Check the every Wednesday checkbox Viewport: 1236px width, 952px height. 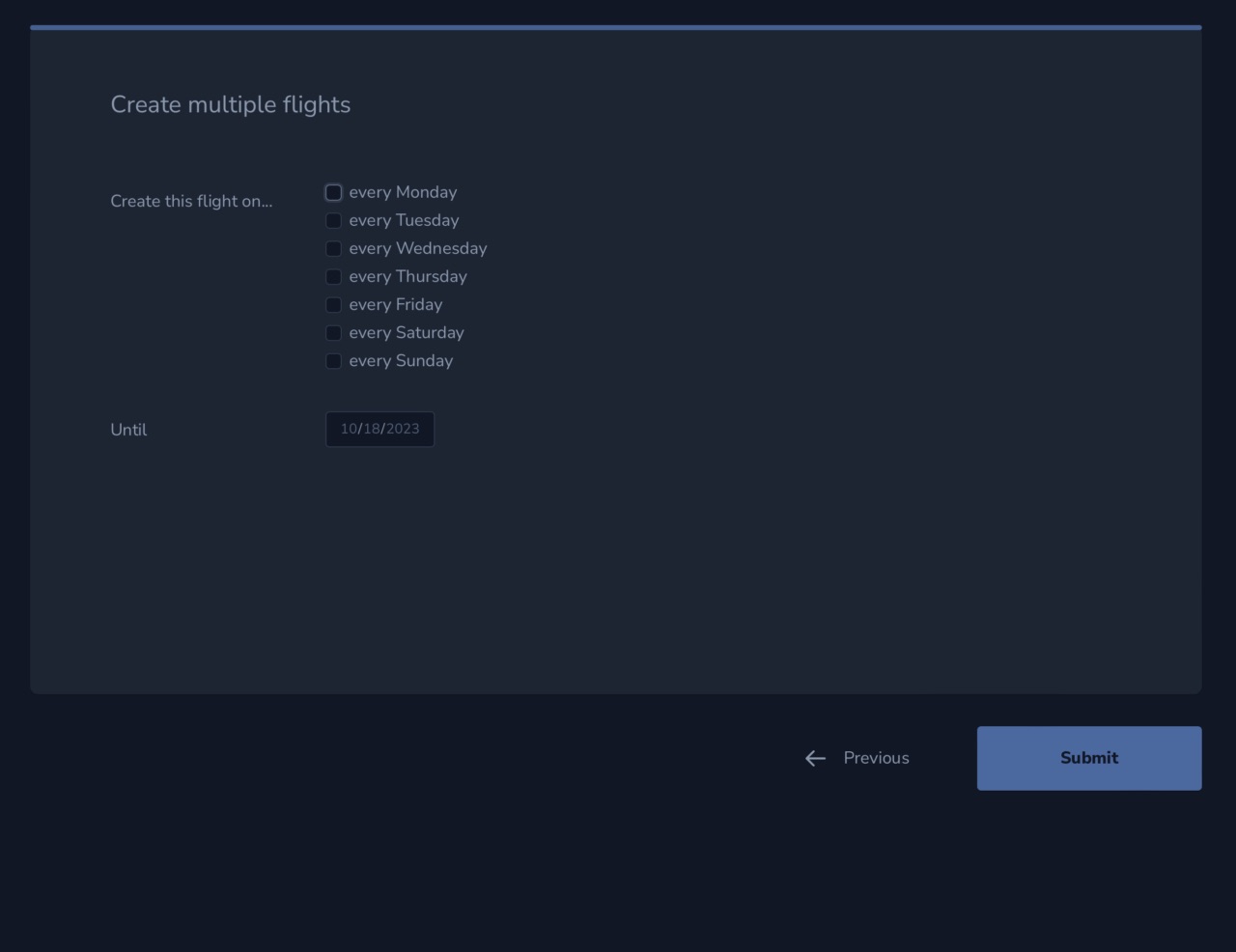(333, 249)
